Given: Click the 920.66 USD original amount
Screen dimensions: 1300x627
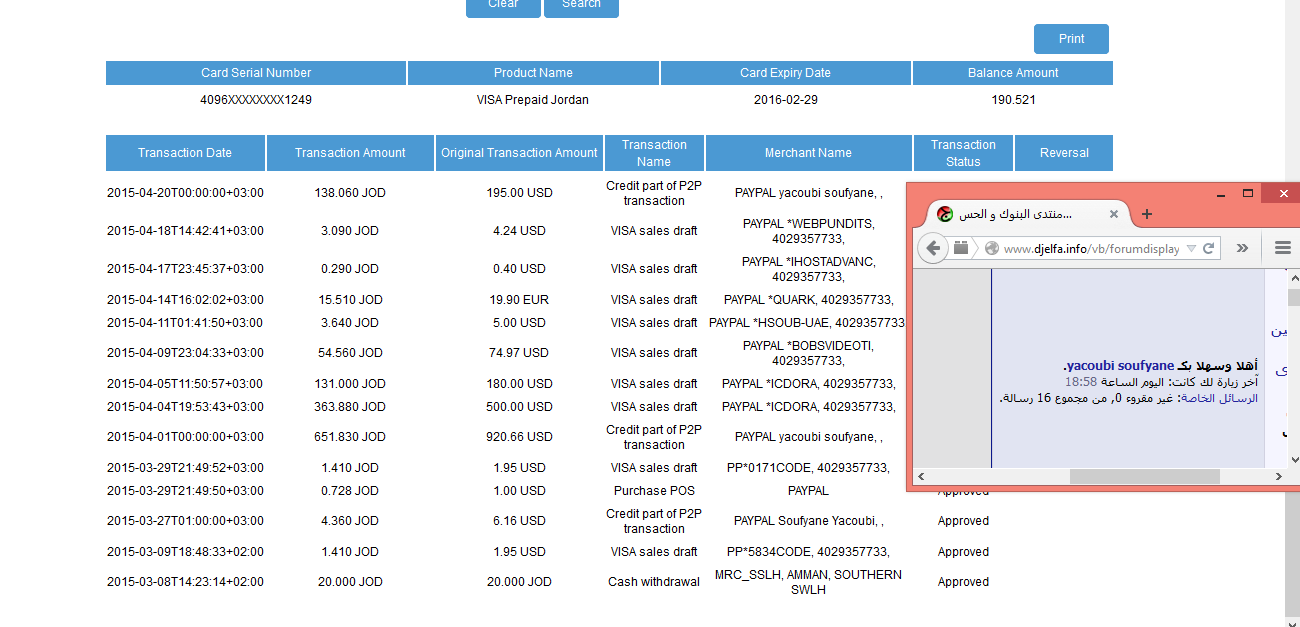Looking at the screenshot, I should (519, 437).
